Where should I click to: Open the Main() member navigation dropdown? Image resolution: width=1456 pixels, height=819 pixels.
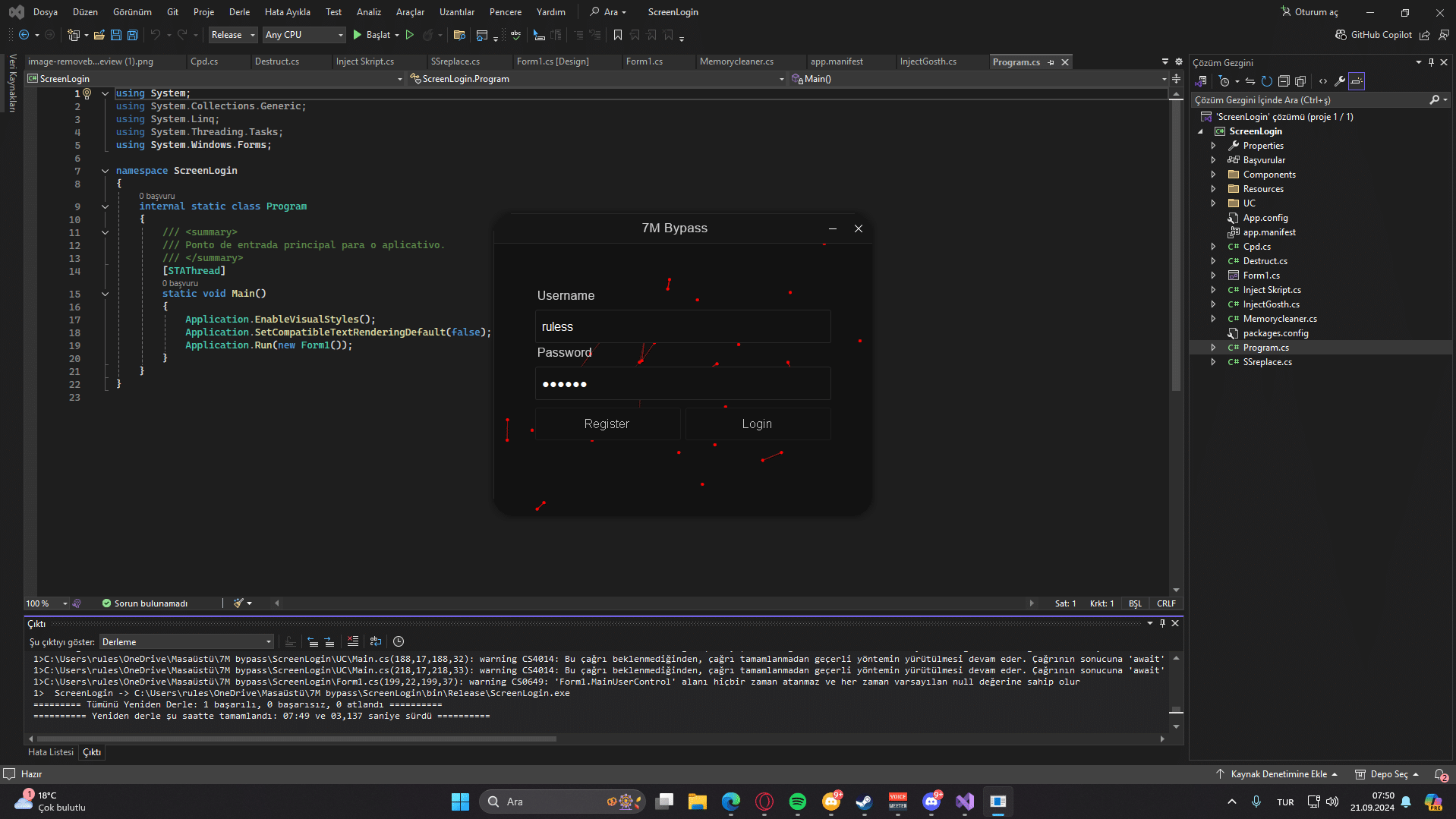(979, 79)
